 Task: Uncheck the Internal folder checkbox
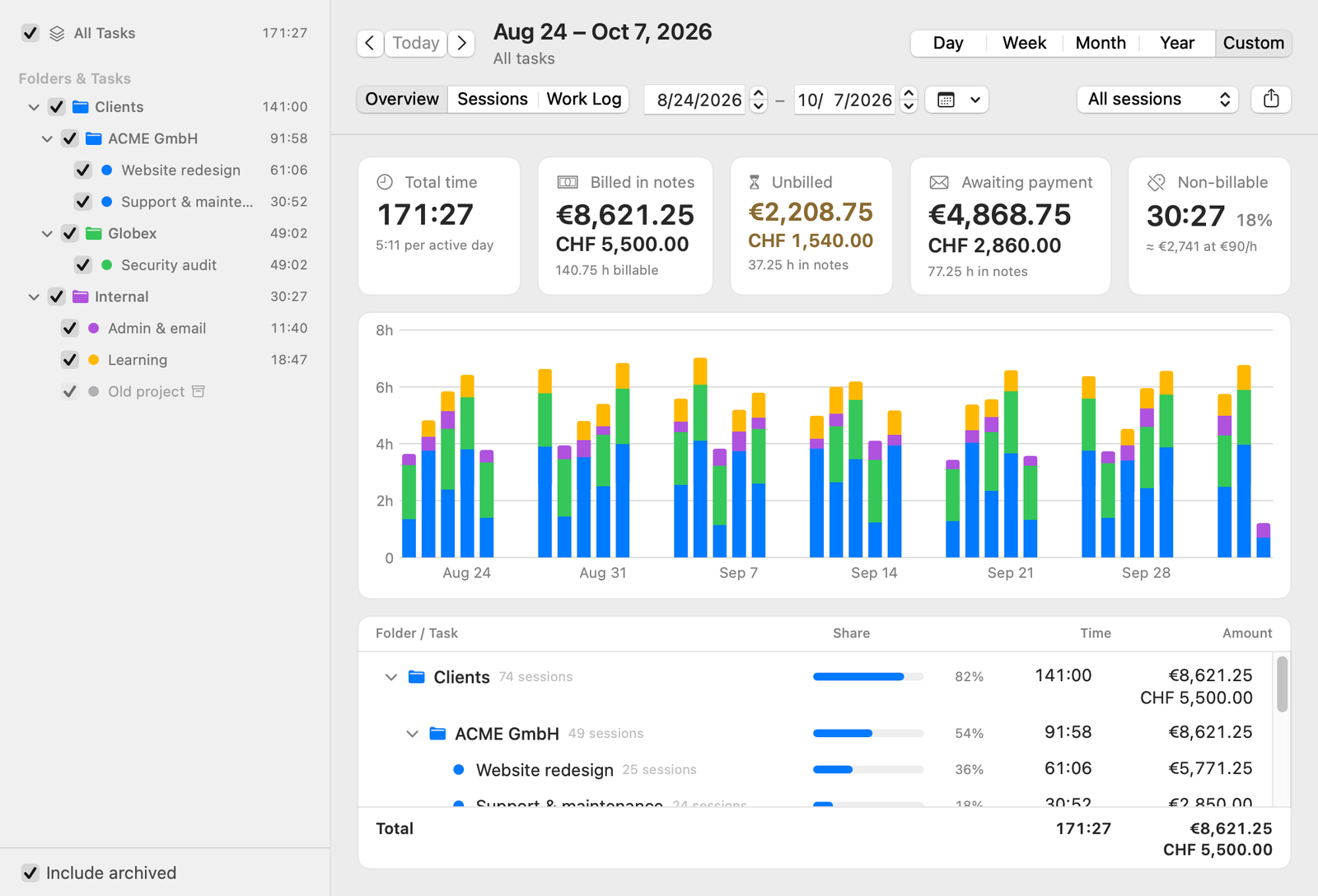(57, 296)
